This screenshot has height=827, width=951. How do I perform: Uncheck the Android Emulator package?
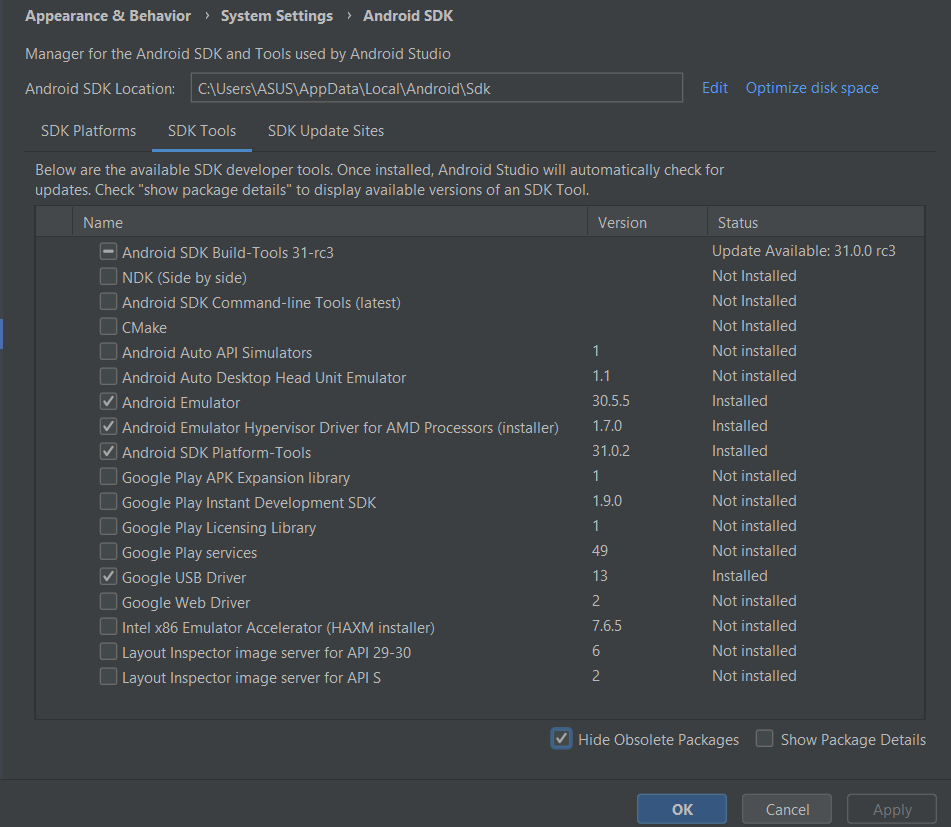108,402
